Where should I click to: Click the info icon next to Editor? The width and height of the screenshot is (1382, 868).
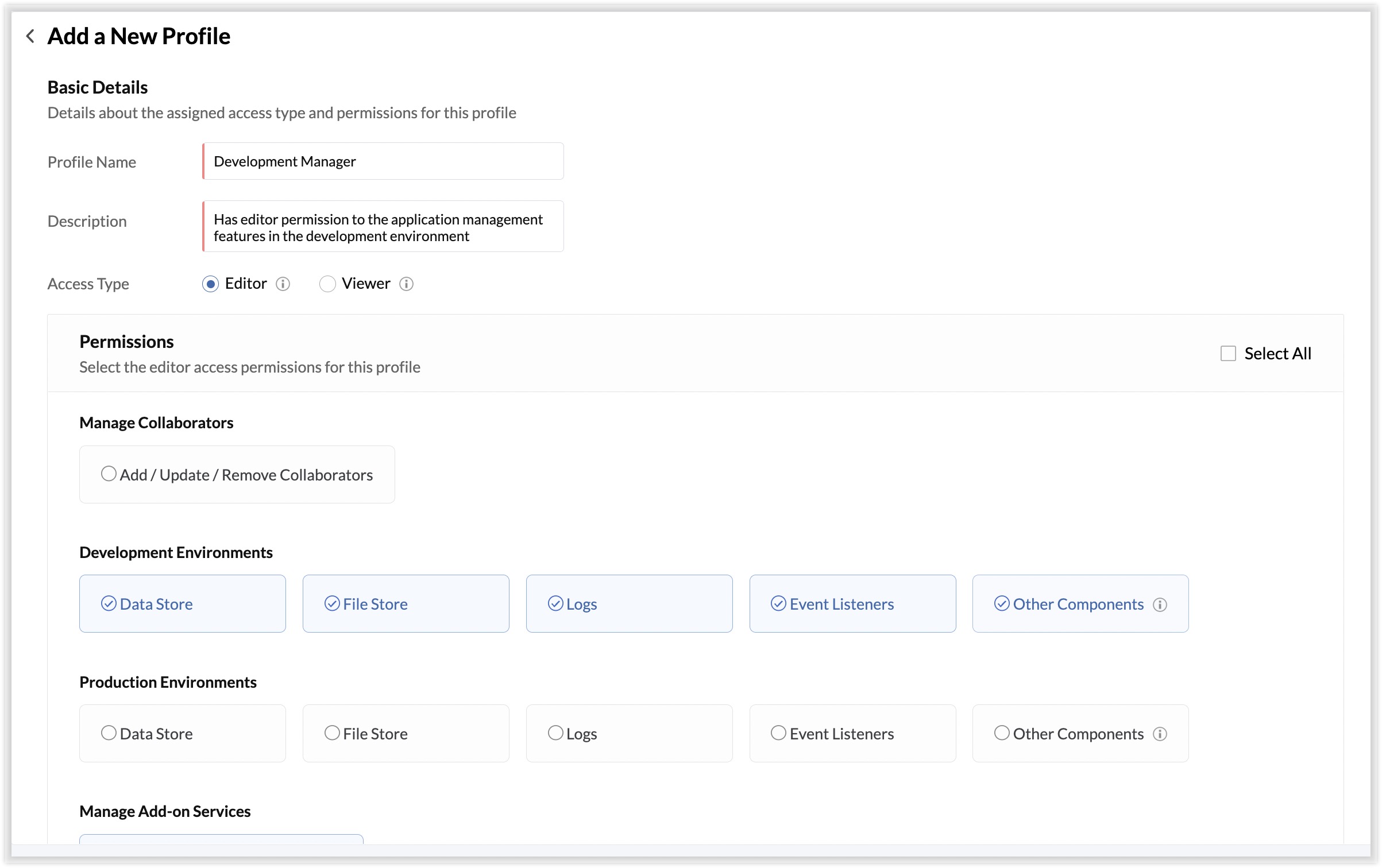pos(283,284)
